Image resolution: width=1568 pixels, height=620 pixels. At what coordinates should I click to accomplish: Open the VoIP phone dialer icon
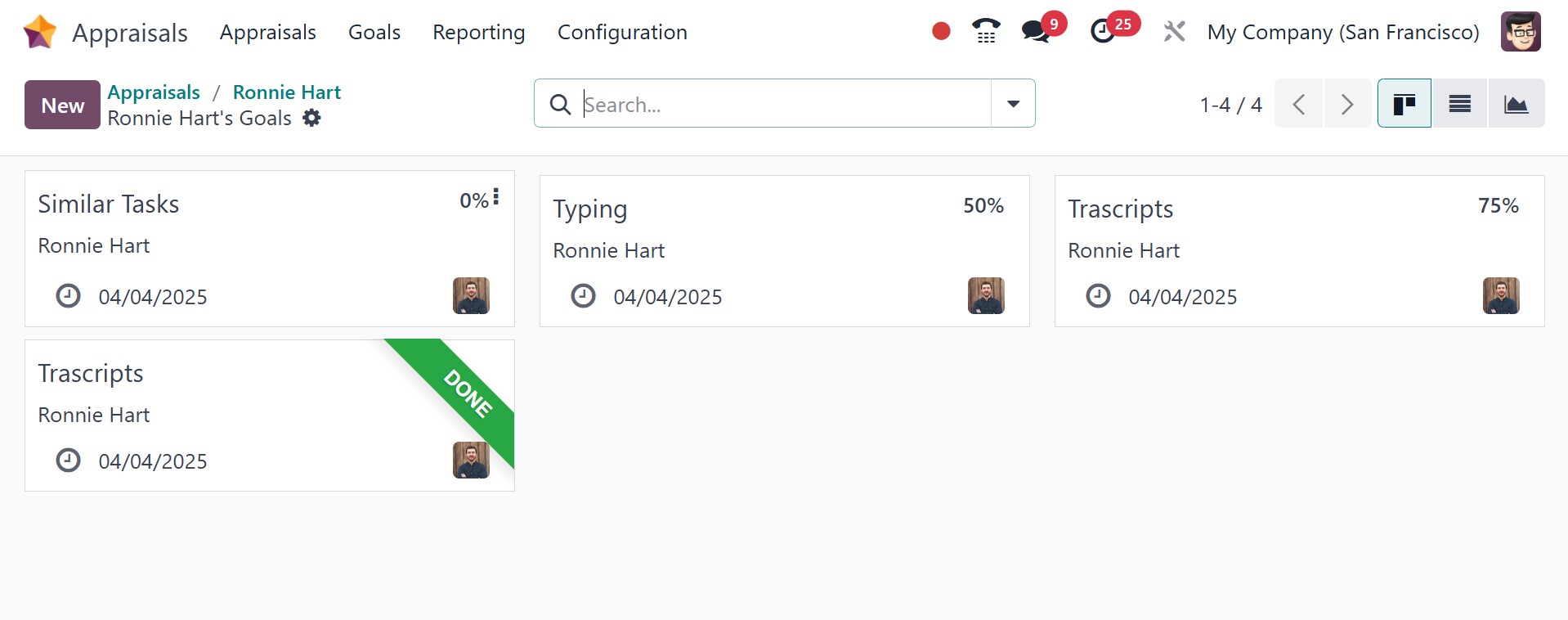[x=986, y=32]
